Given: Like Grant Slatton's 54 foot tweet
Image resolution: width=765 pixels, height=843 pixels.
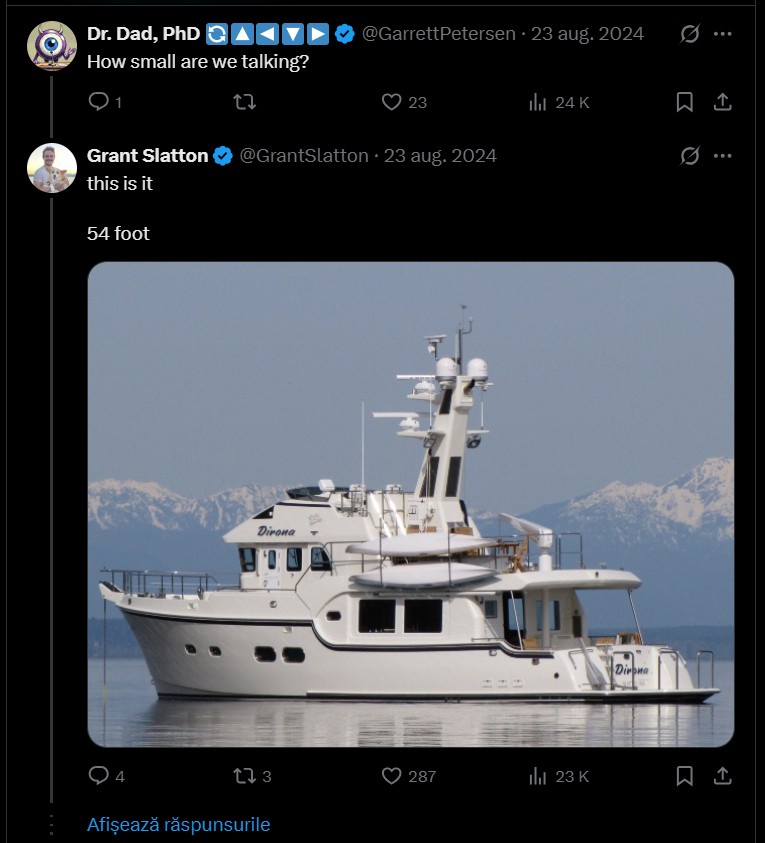Looking at the screenshot, I should click(x=392, y=776).
